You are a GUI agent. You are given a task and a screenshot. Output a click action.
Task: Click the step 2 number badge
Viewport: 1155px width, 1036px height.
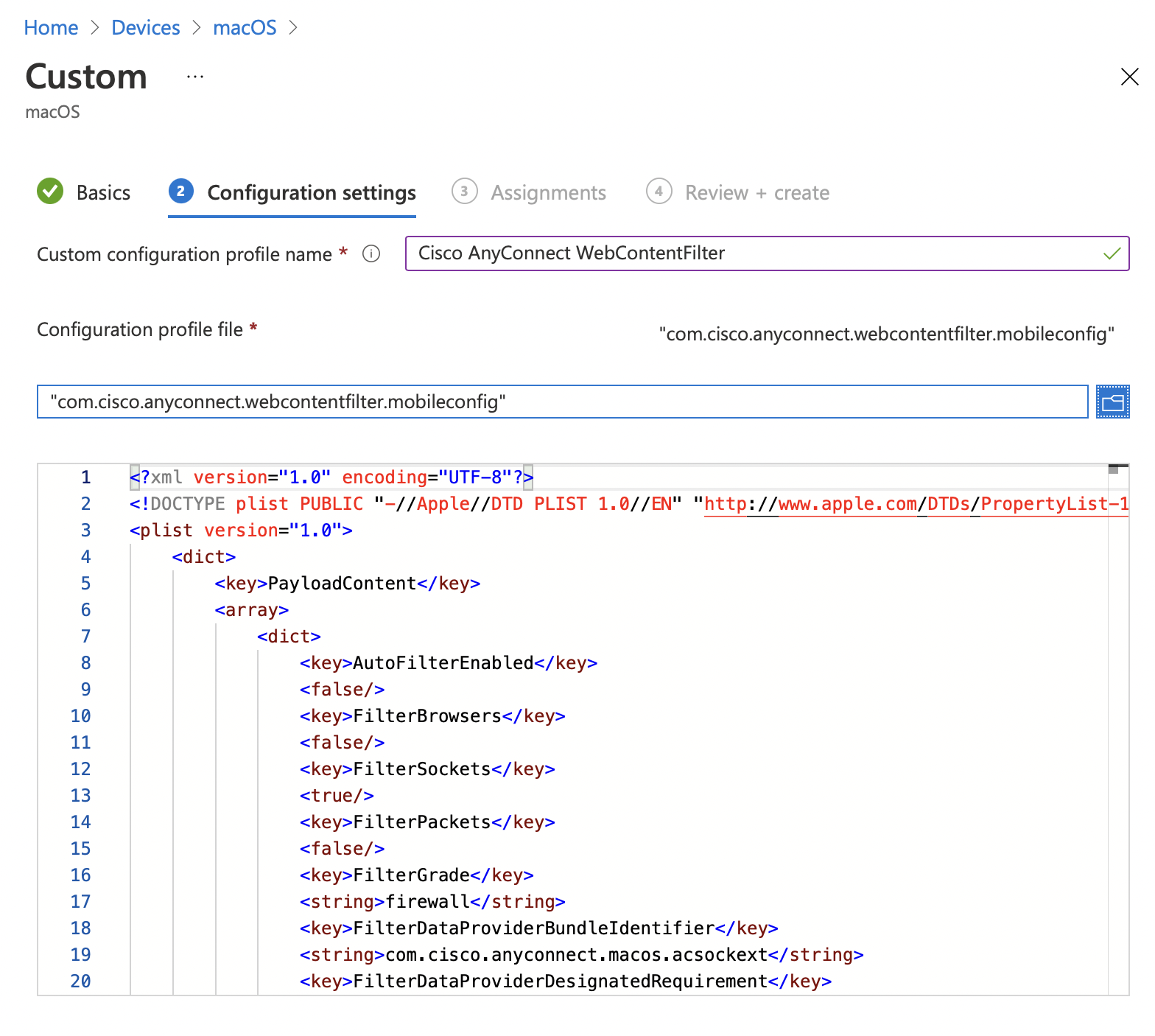coord(181,192)
